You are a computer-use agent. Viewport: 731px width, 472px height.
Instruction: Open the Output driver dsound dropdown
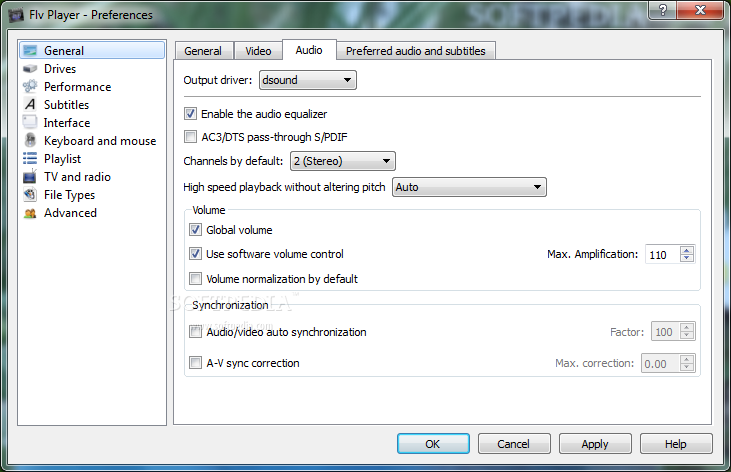coord(308,80)
